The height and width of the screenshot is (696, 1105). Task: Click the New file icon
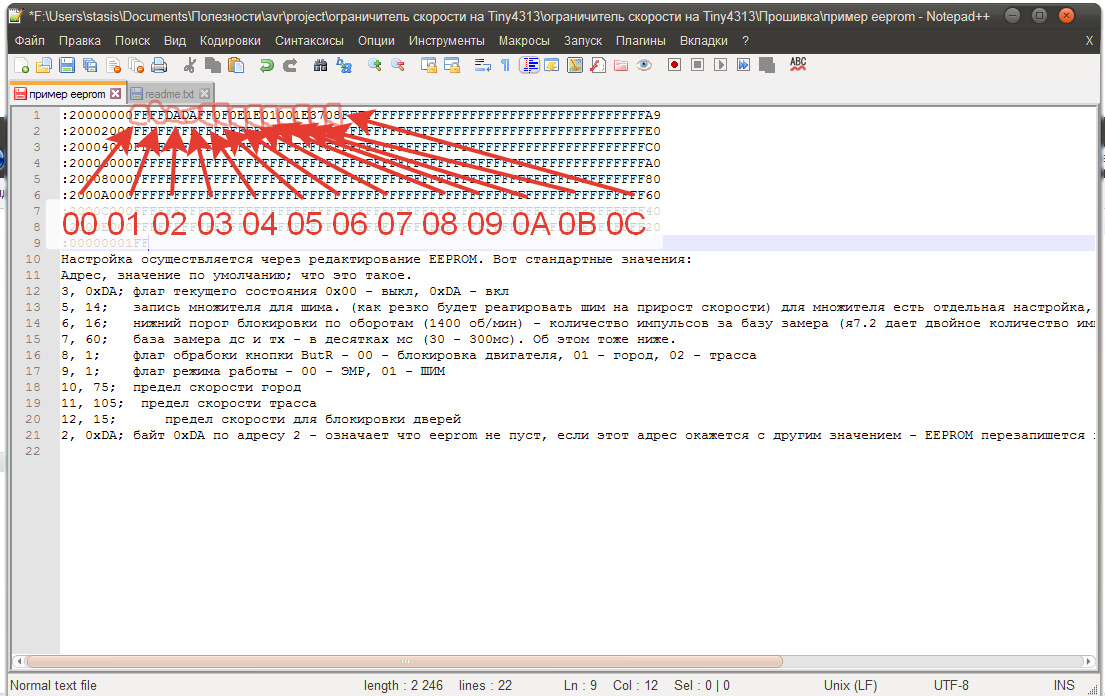click(x=22, y=65)
